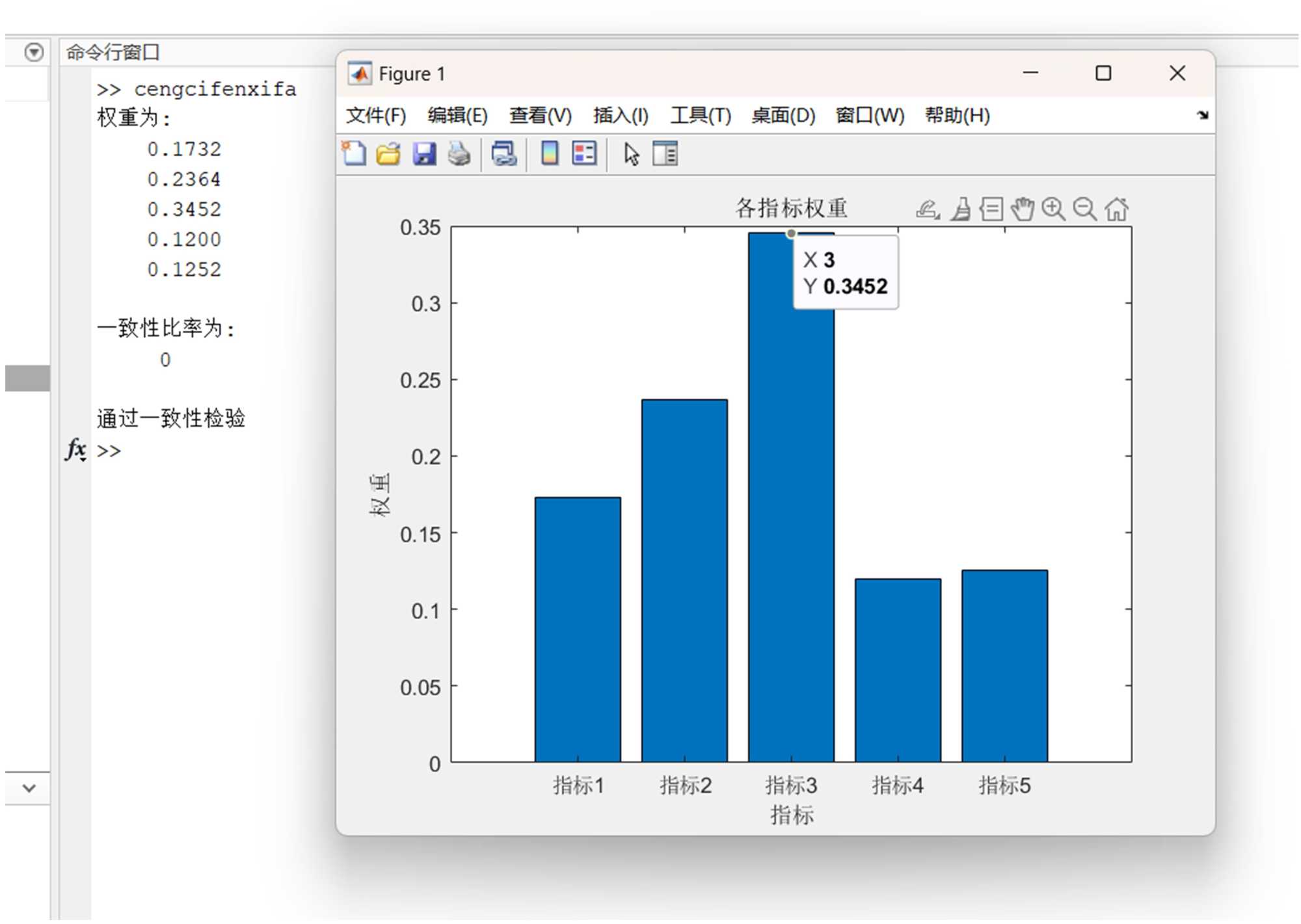The image size is (1301, 924).
Task: Toggle the Insert Legend toolbar button
Action: pos(584,154)
